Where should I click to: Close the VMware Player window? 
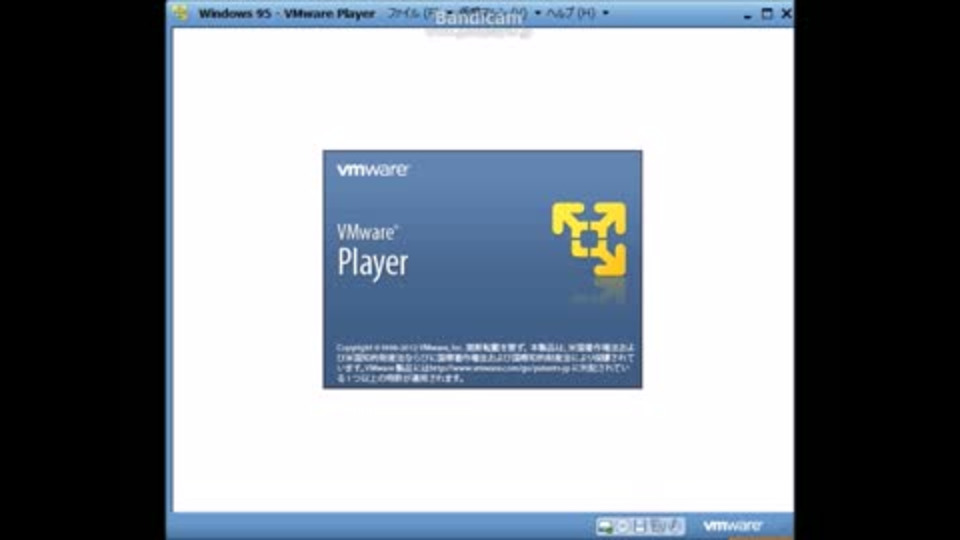pos(786,13)
